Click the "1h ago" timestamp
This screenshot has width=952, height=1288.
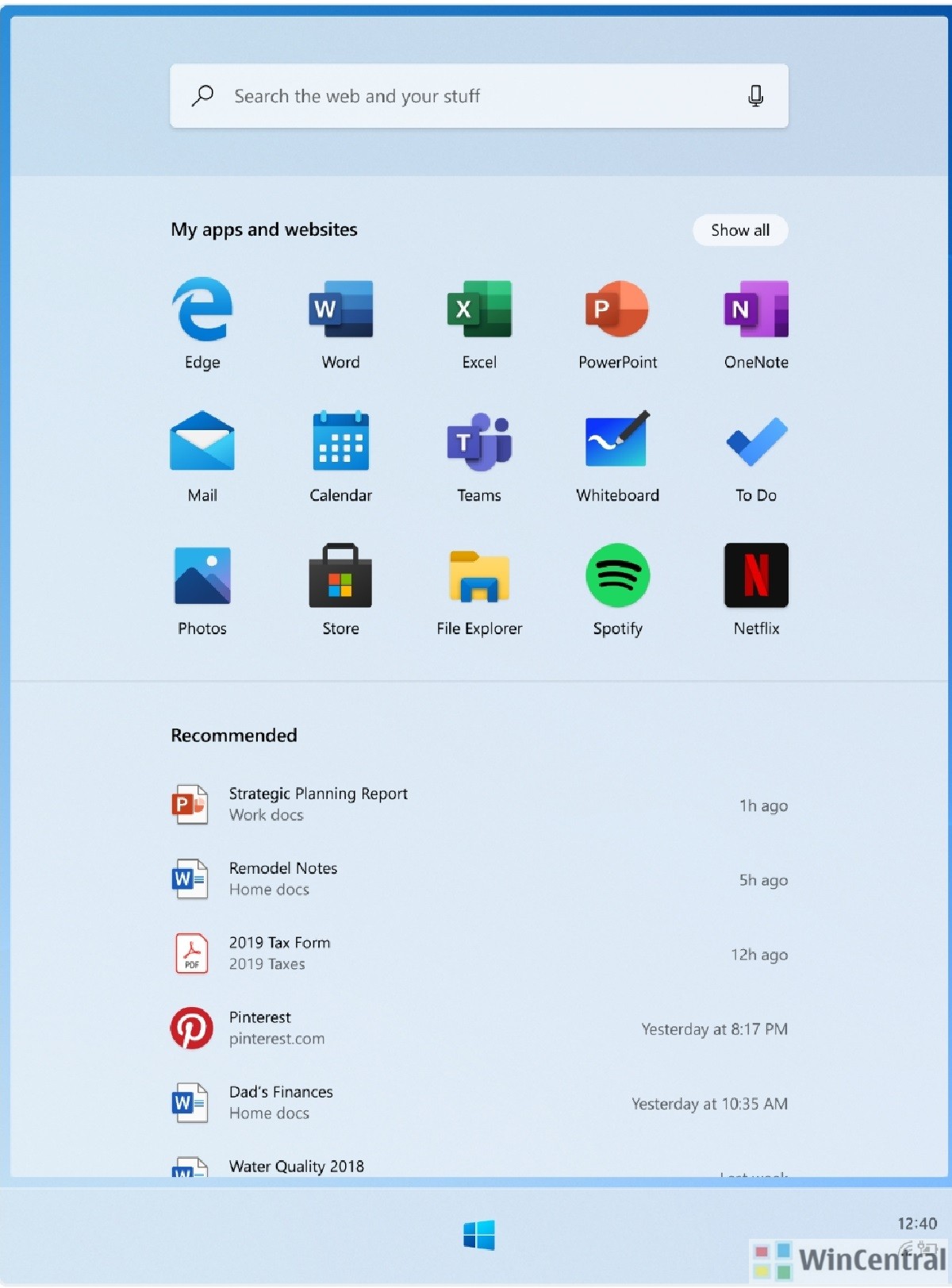[x=763, y=805]
